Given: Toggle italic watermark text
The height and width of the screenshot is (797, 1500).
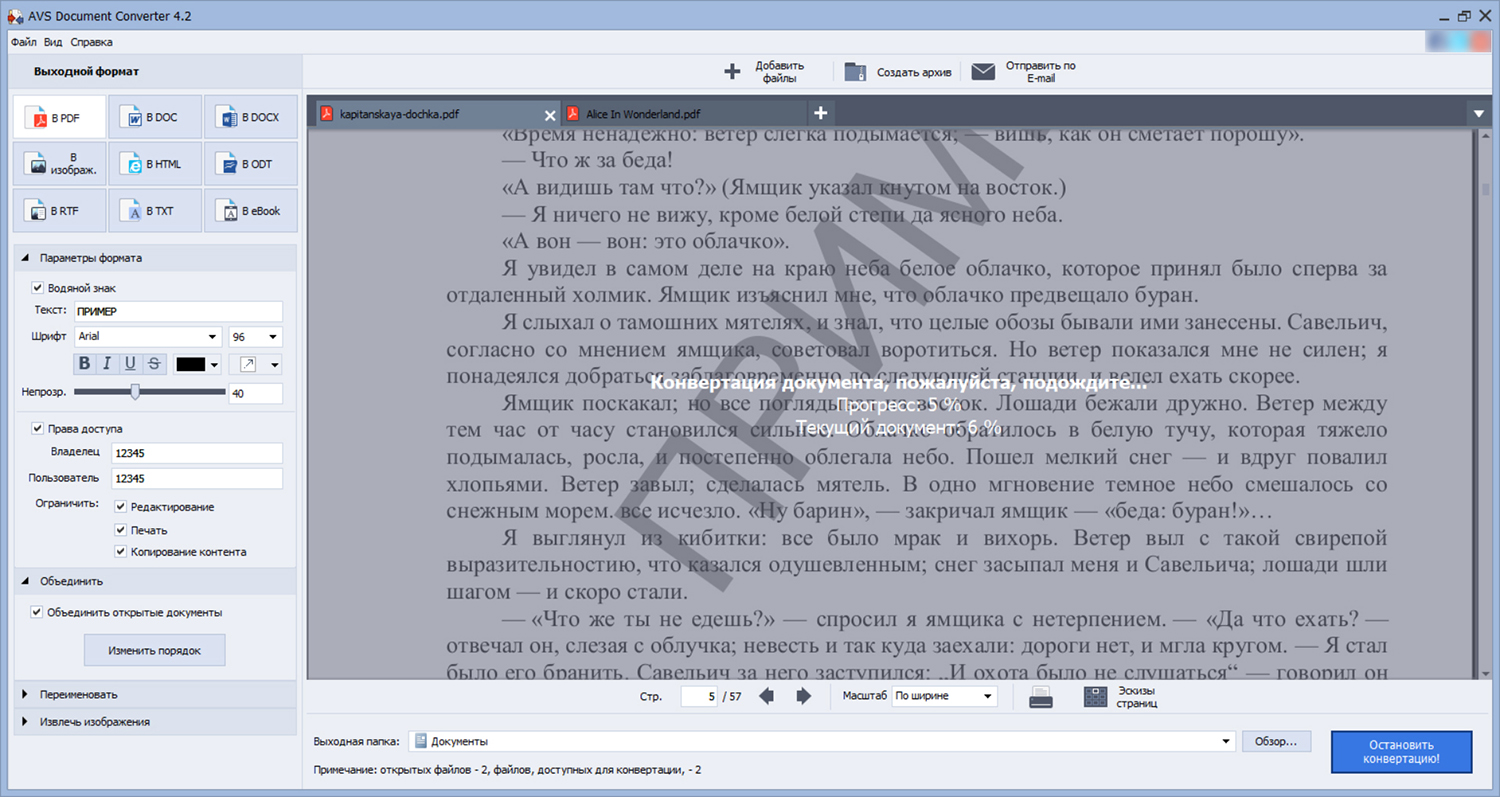Looking at the screenshot, I should pyautogui.click(x=107, y=363).
